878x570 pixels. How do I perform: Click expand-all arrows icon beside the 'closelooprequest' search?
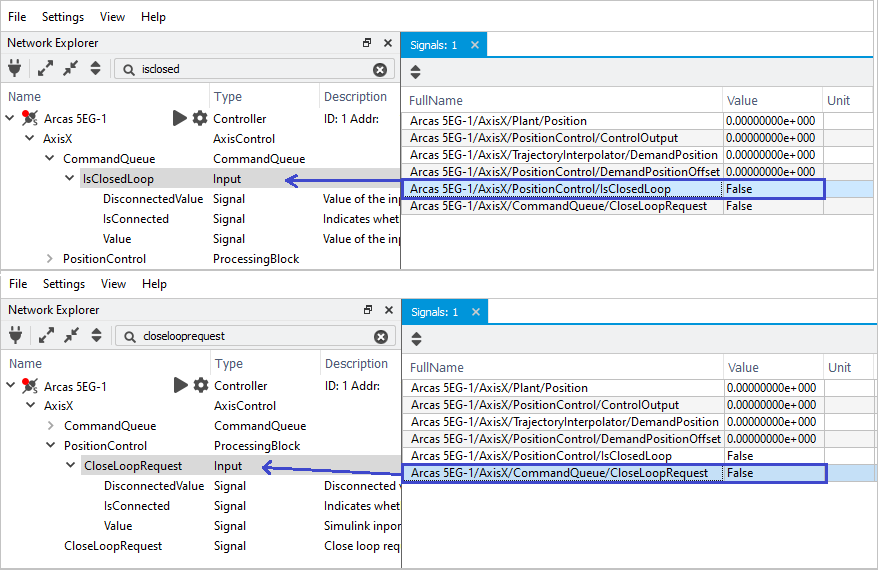click(46, 336)
